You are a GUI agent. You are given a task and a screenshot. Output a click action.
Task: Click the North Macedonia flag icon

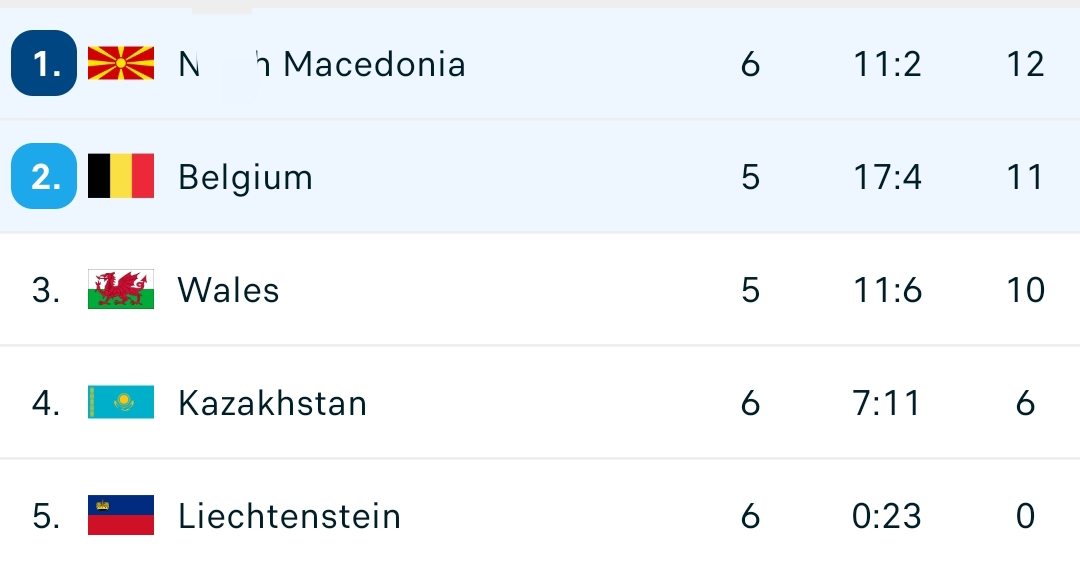click(121, 64)
